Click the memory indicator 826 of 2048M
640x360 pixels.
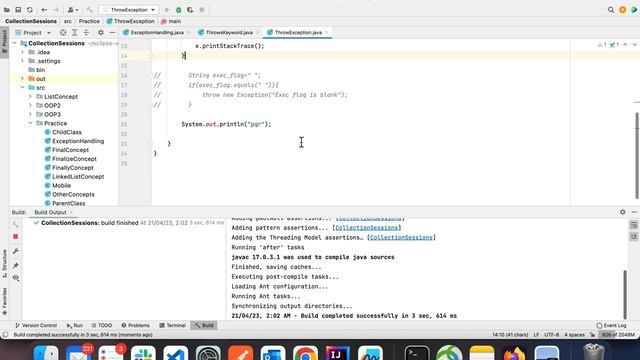(618, 335)
